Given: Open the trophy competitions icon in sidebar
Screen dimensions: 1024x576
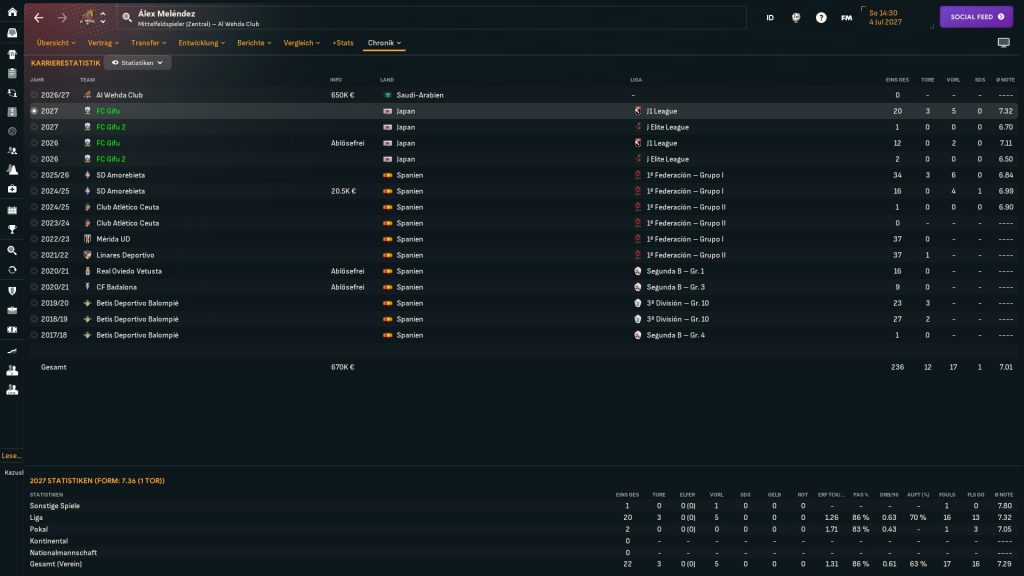Looking at the screenshot, I should pos(11,230).
